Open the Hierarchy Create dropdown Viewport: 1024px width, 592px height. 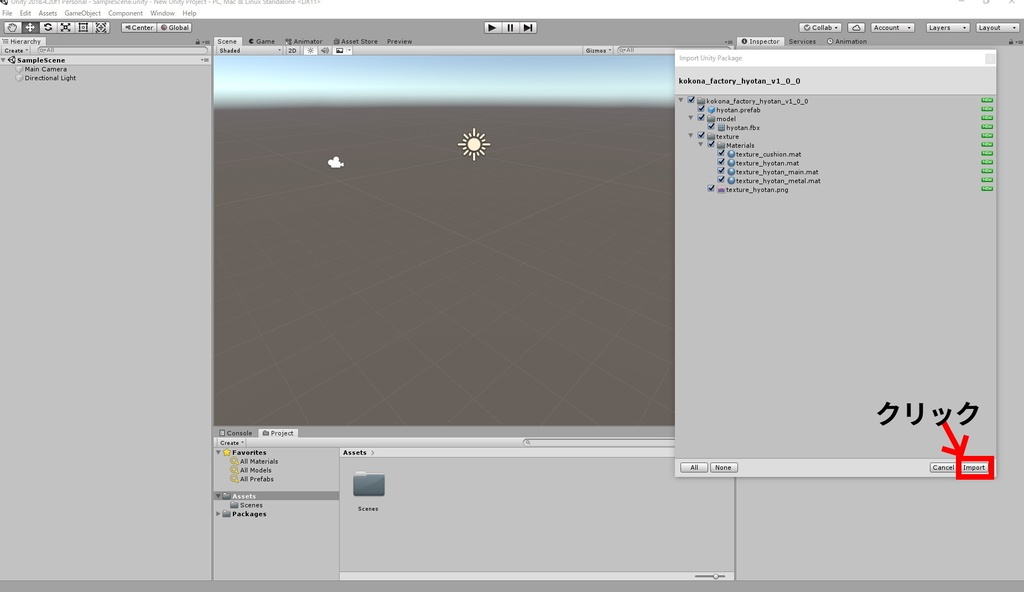16,50
